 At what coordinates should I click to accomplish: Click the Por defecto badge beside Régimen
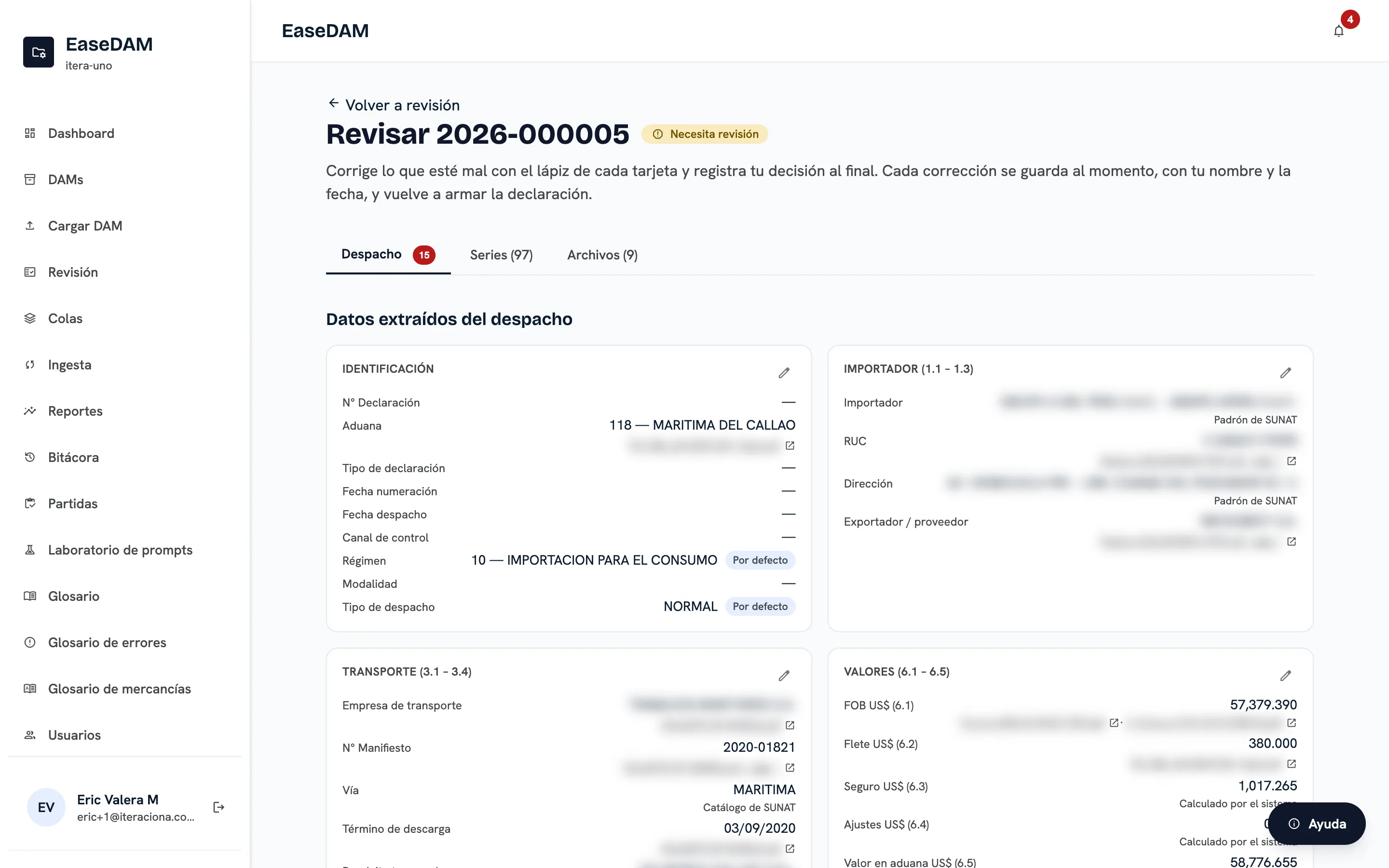point(760,560)
